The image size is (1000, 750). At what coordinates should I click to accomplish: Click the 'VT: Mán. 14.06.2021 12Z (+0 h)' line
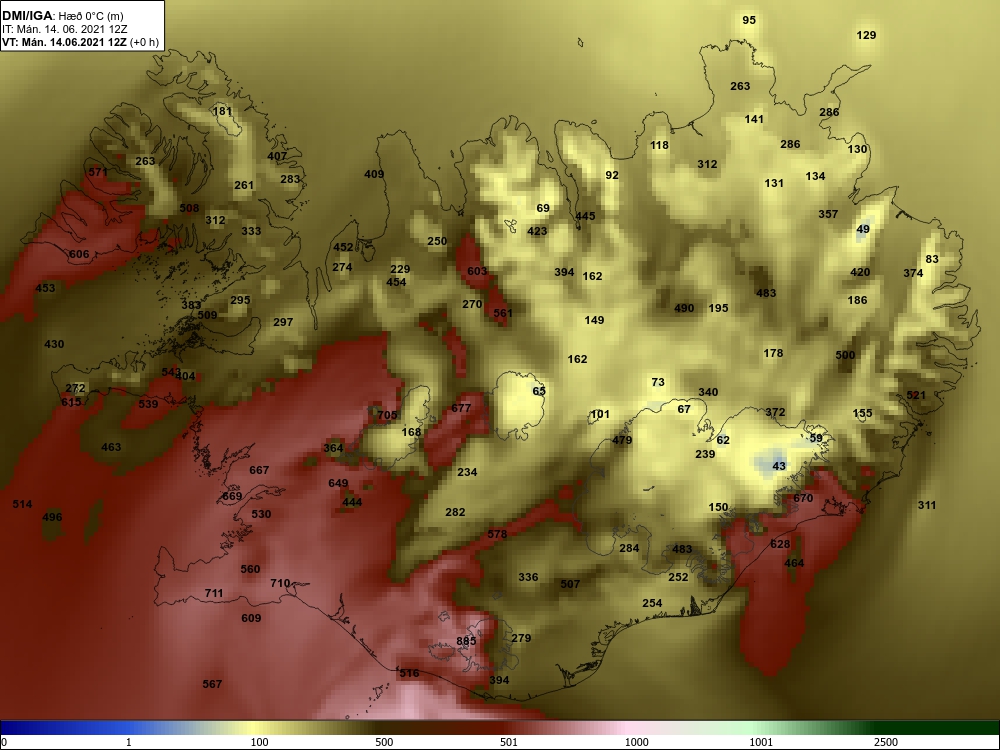coord(78,42)
